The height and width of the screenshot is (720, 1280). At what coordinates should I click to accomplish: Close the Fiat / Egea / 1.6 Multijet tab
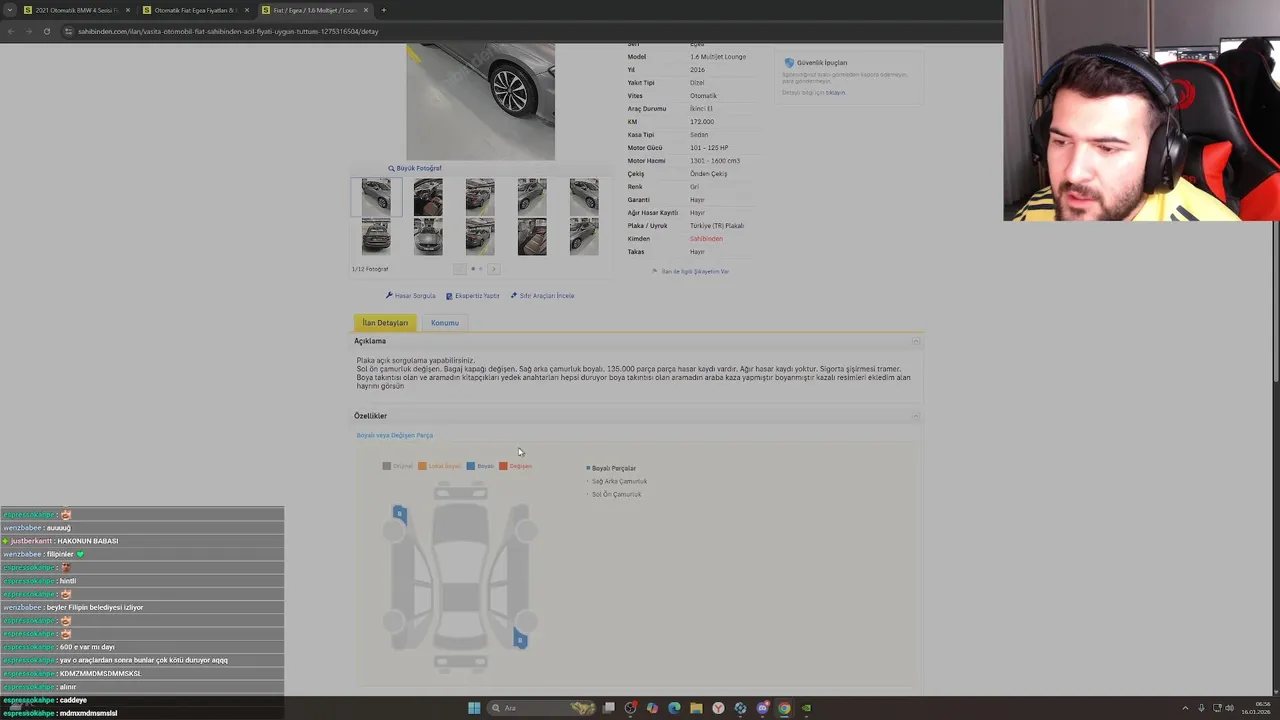pos(366,10)
